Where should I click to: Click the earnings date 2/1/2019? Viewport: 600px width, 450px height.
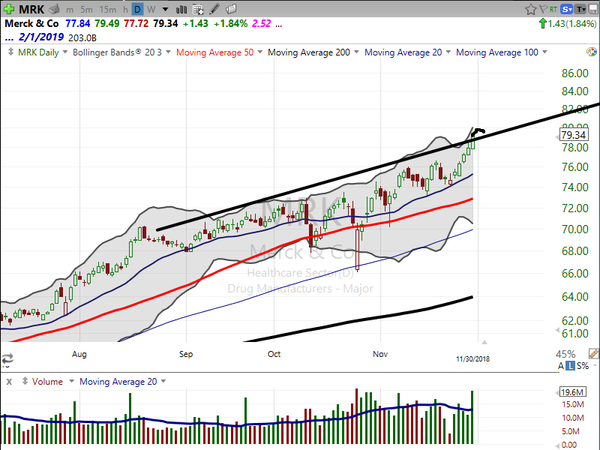41,38
